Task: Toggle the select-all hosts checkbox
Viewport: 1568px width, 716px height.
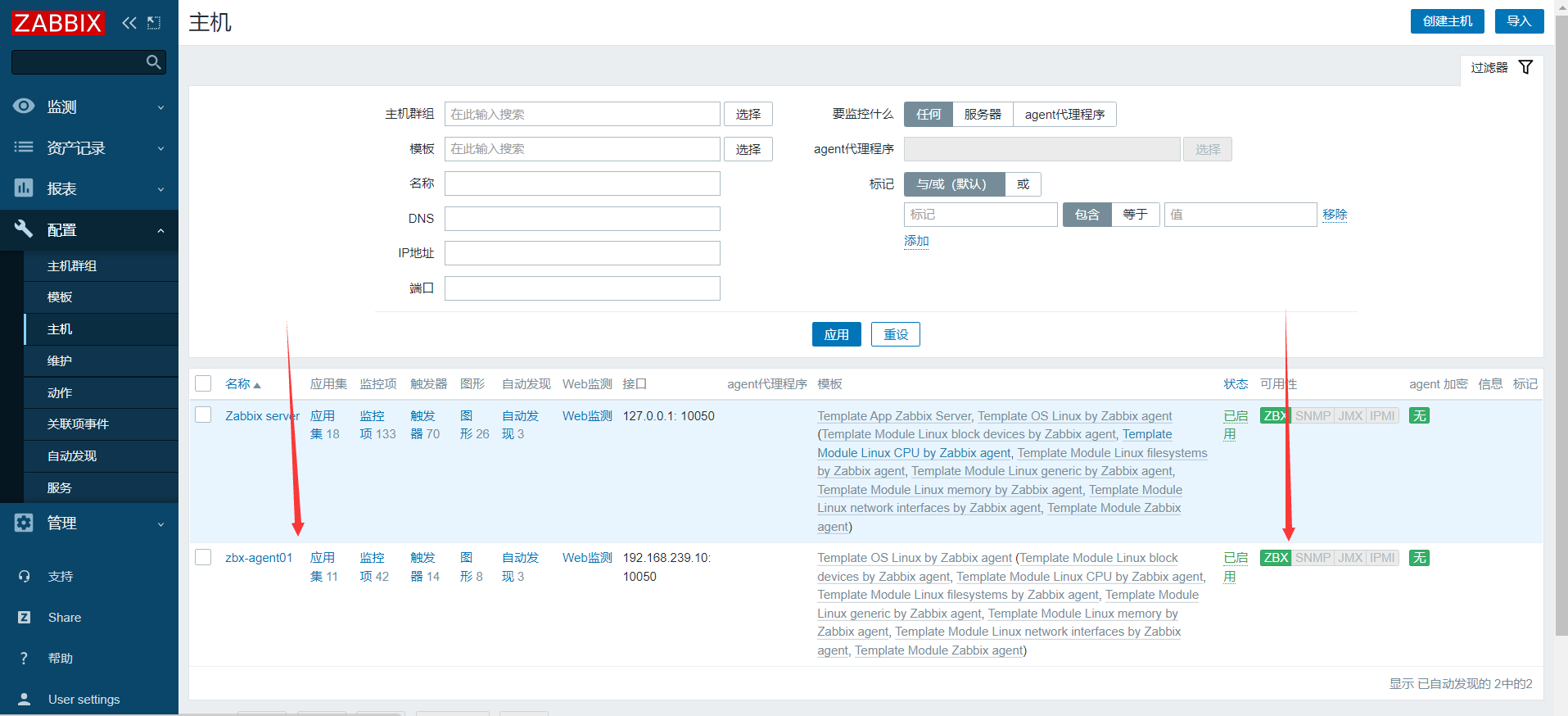Action: [x=203, y=383]
